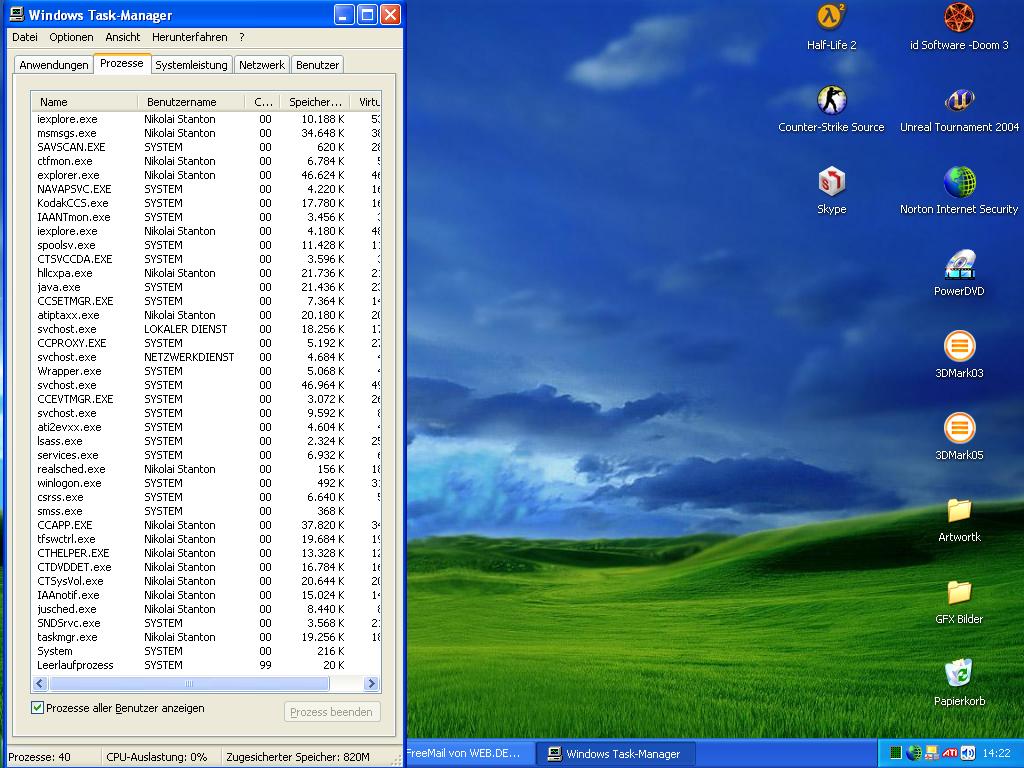Select the Wrapper.exe process
This screenshot has height=768, width=1024.
coord(206,371)
